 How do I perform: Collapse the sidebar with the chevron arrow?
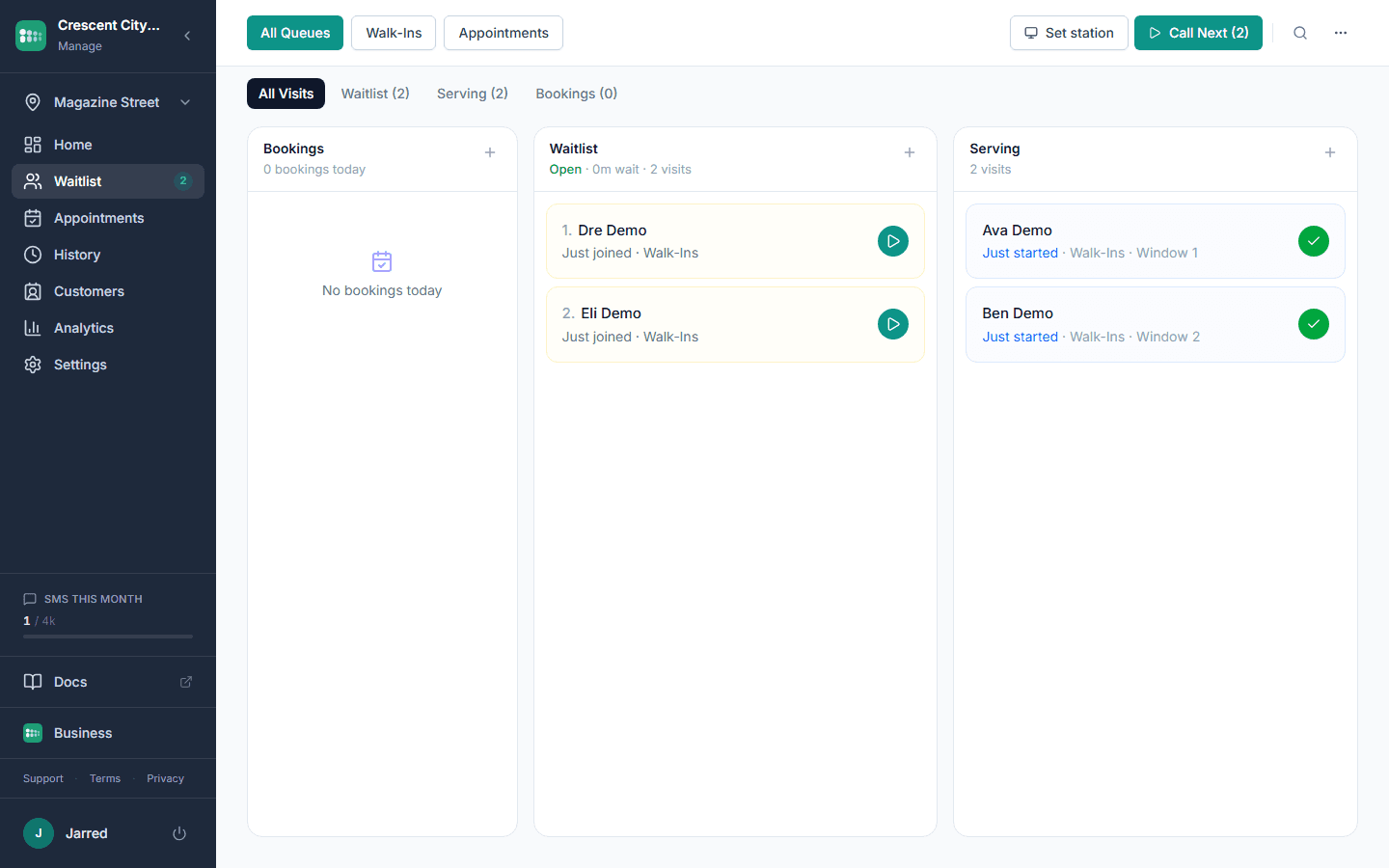click(x=187, y=36)
